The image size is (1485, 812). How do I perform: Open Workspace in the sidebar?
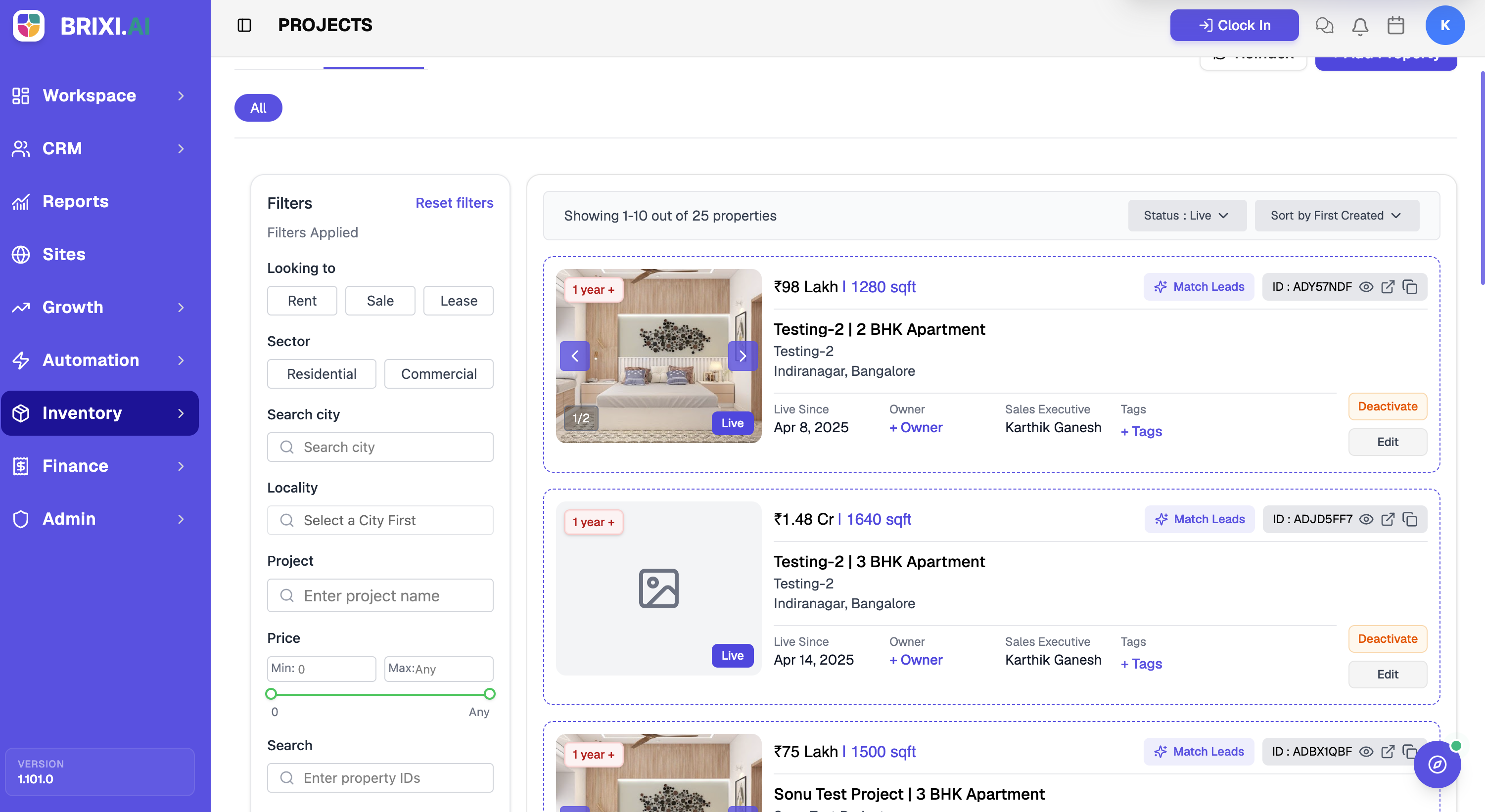(x=100, y=95)
